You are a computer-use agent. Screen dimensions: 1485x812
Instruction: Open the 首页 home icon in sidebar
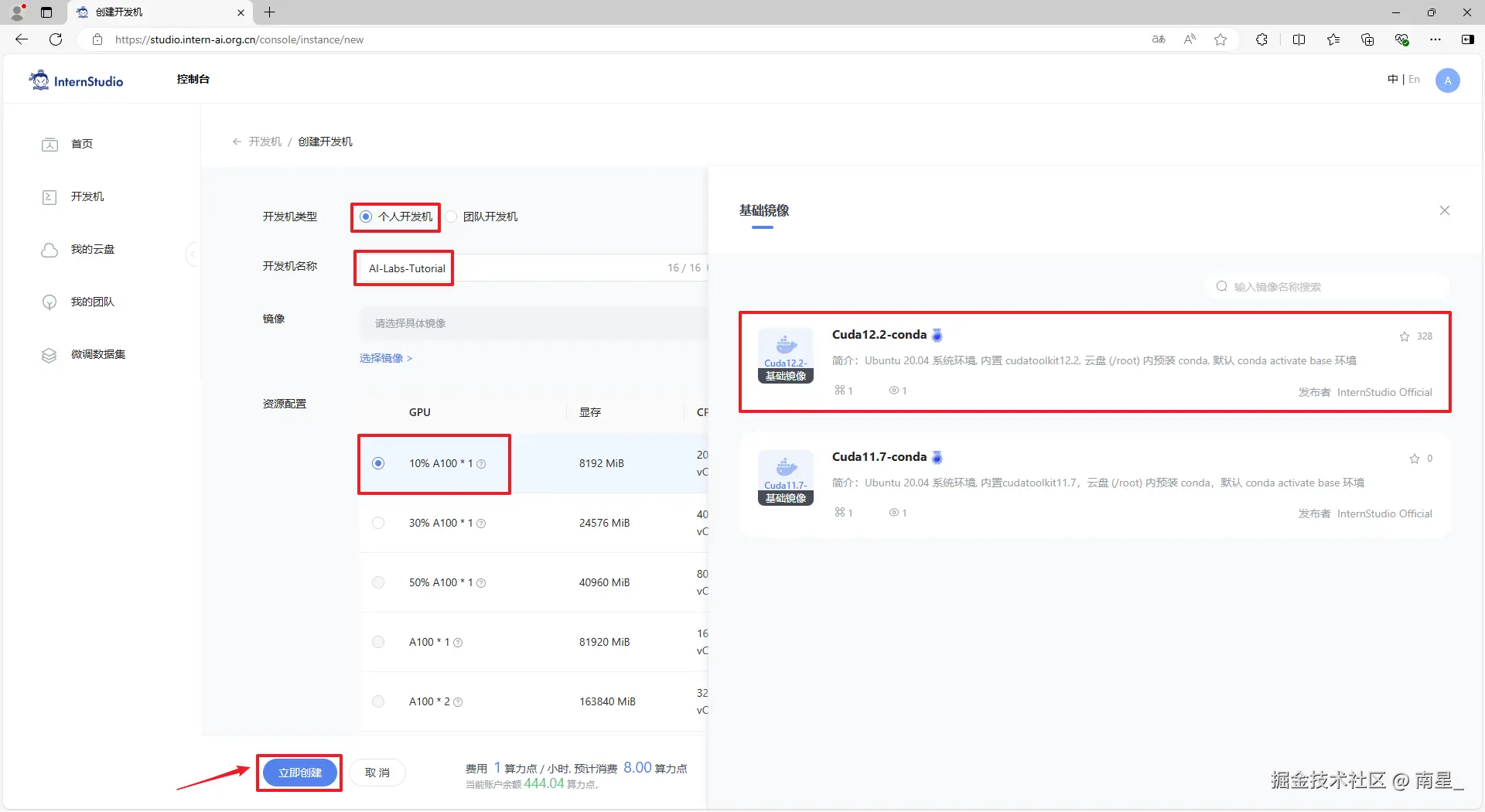pos(49,145)
